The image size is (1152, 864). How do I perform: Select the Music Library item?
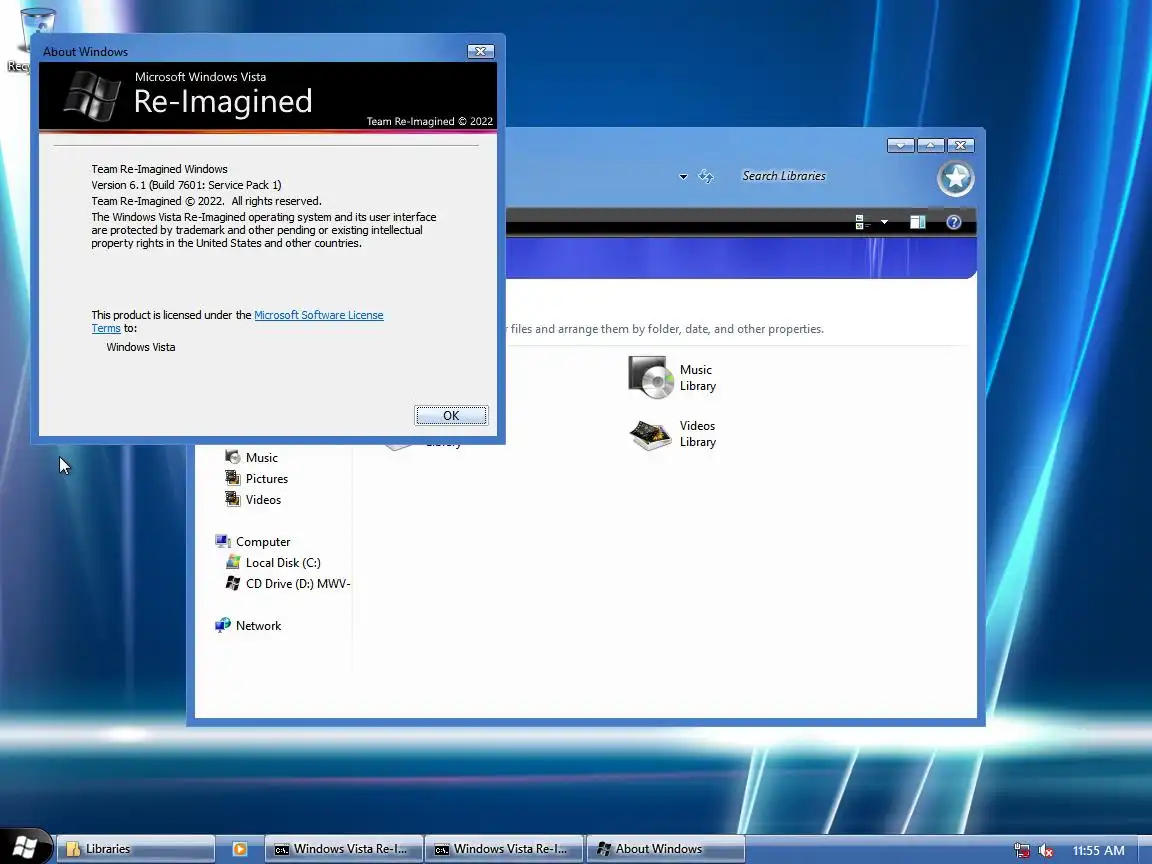(672, 378)
